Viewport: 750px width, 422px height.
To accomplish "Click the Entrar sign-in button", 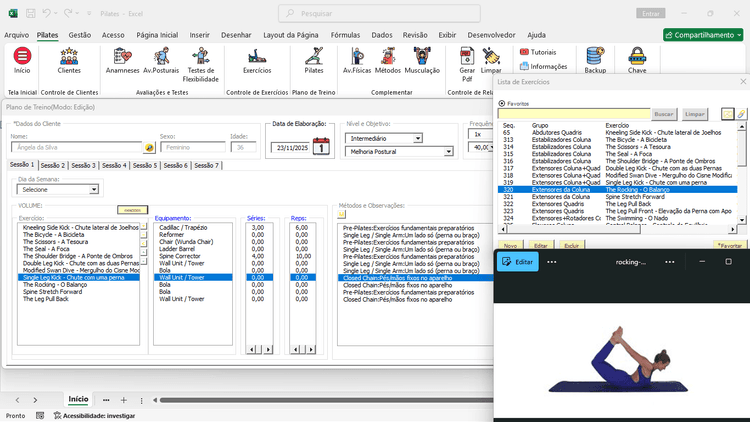I will (651, 14).
